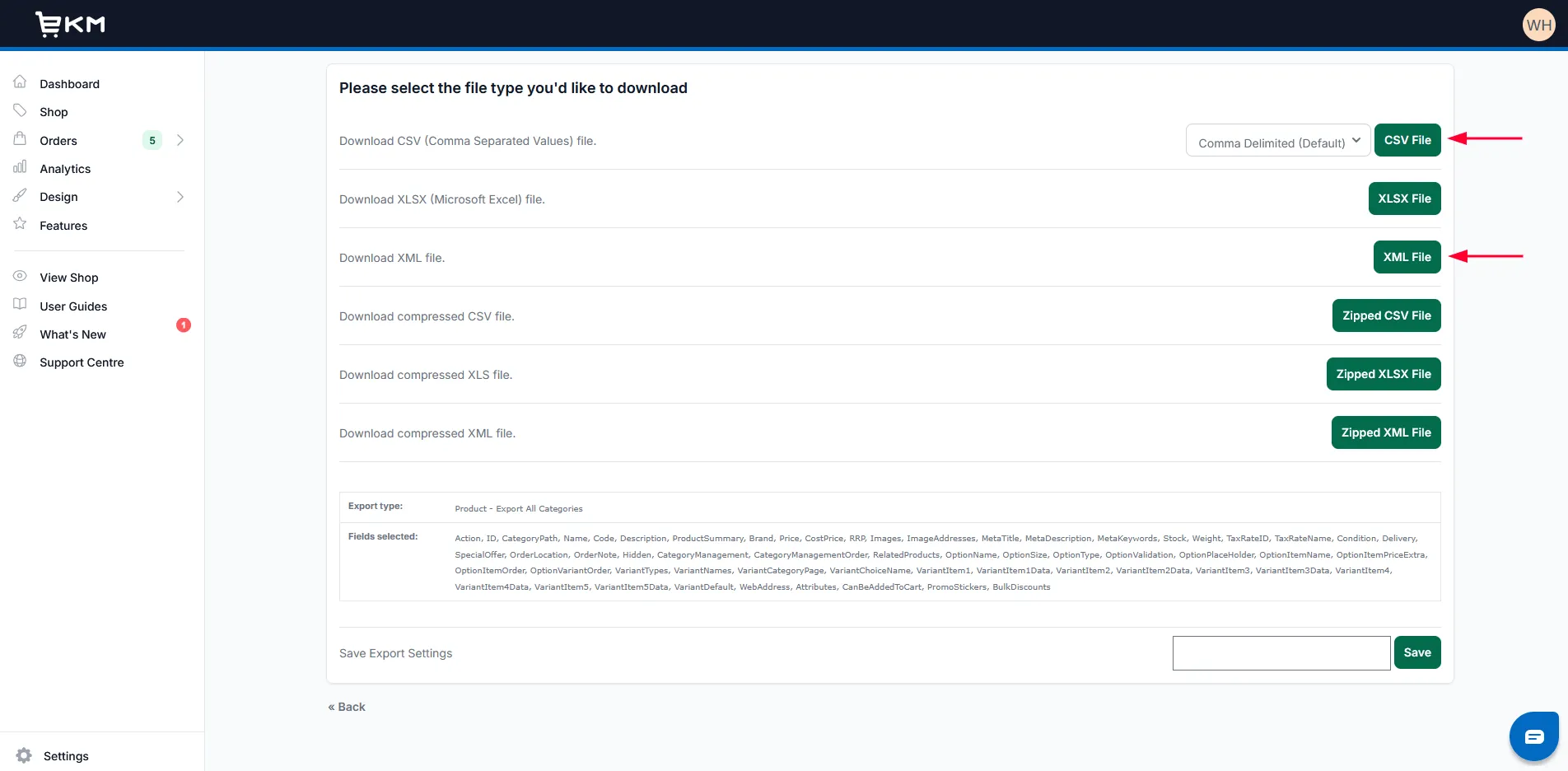Click the User Guides book icon
The height and width of the screenshot is (771, 1568).
click(x=21, y=304)
